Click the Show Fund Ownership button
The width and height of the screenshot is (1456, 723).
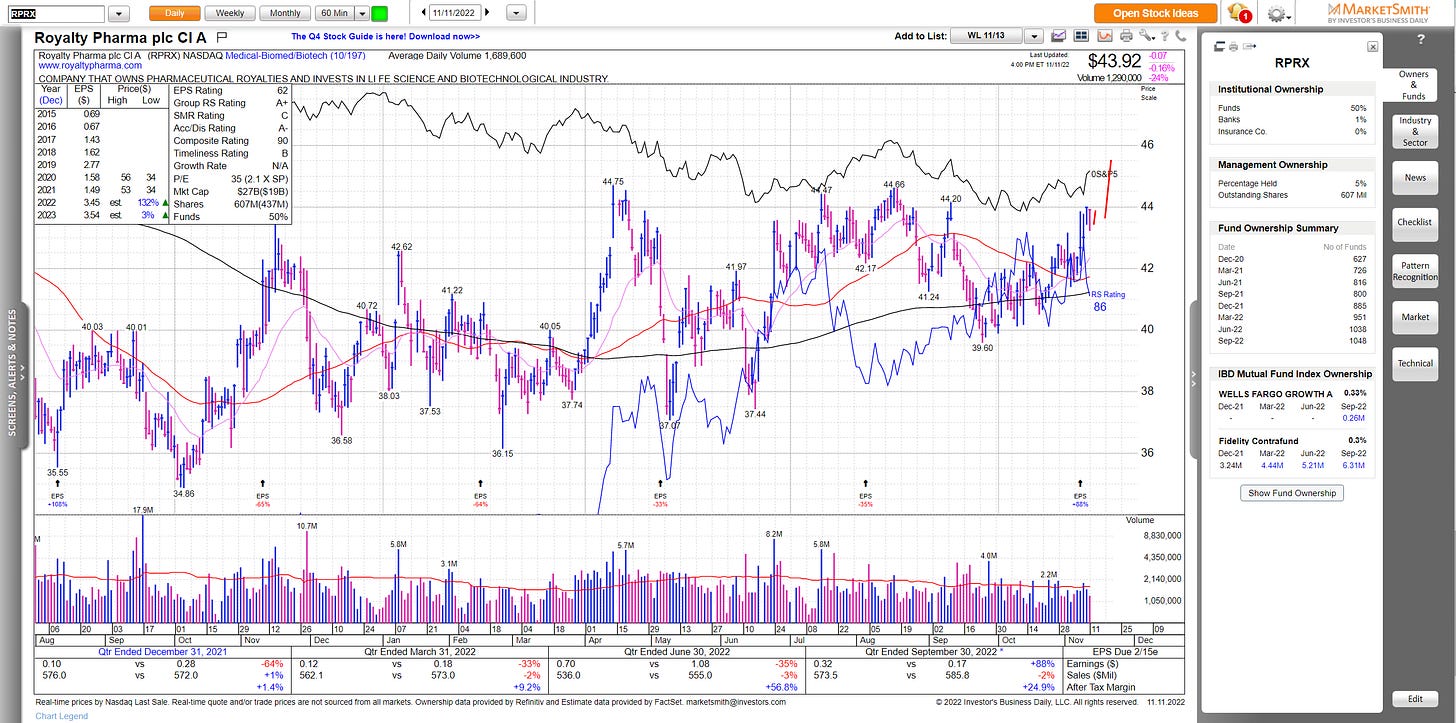1292,493
